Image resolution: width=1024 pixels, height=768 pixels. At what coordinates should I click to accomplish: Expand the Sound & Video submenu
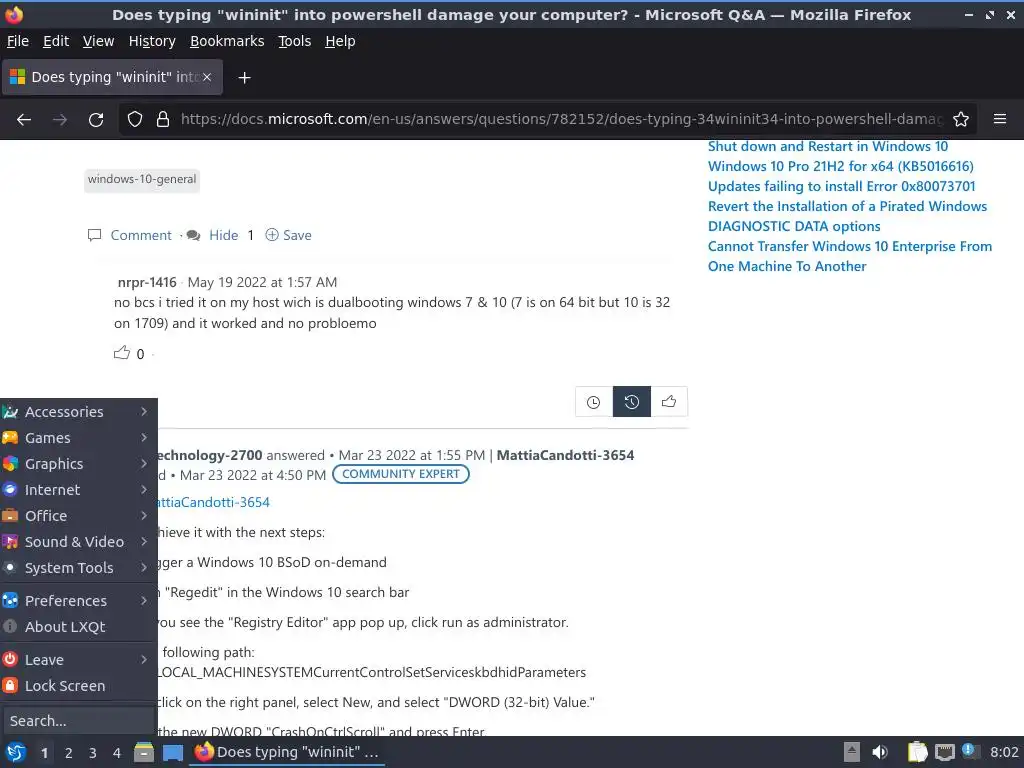[x=78, y=542]
